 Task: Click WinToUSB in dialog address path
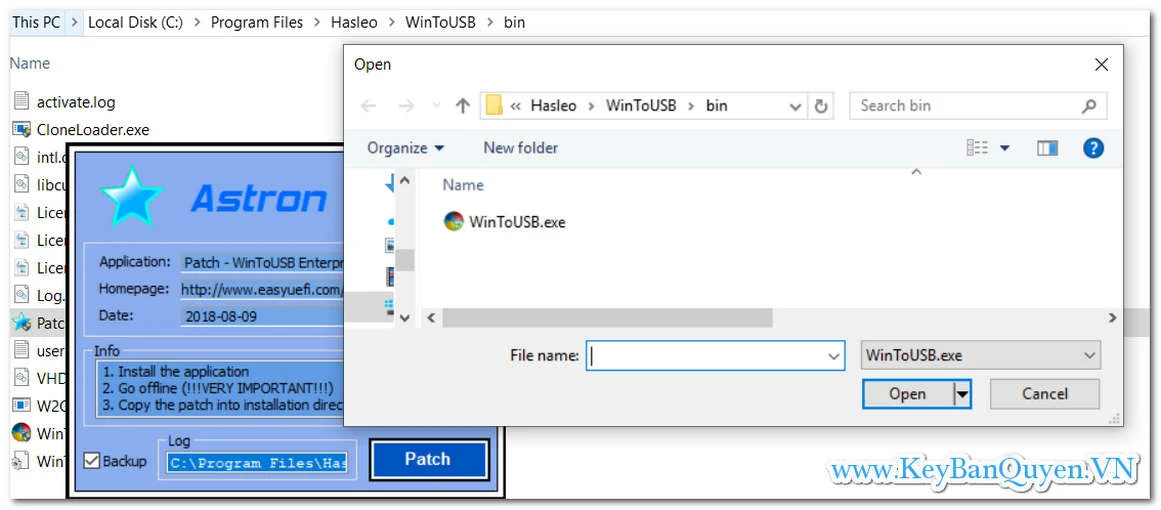coord(641,106)
